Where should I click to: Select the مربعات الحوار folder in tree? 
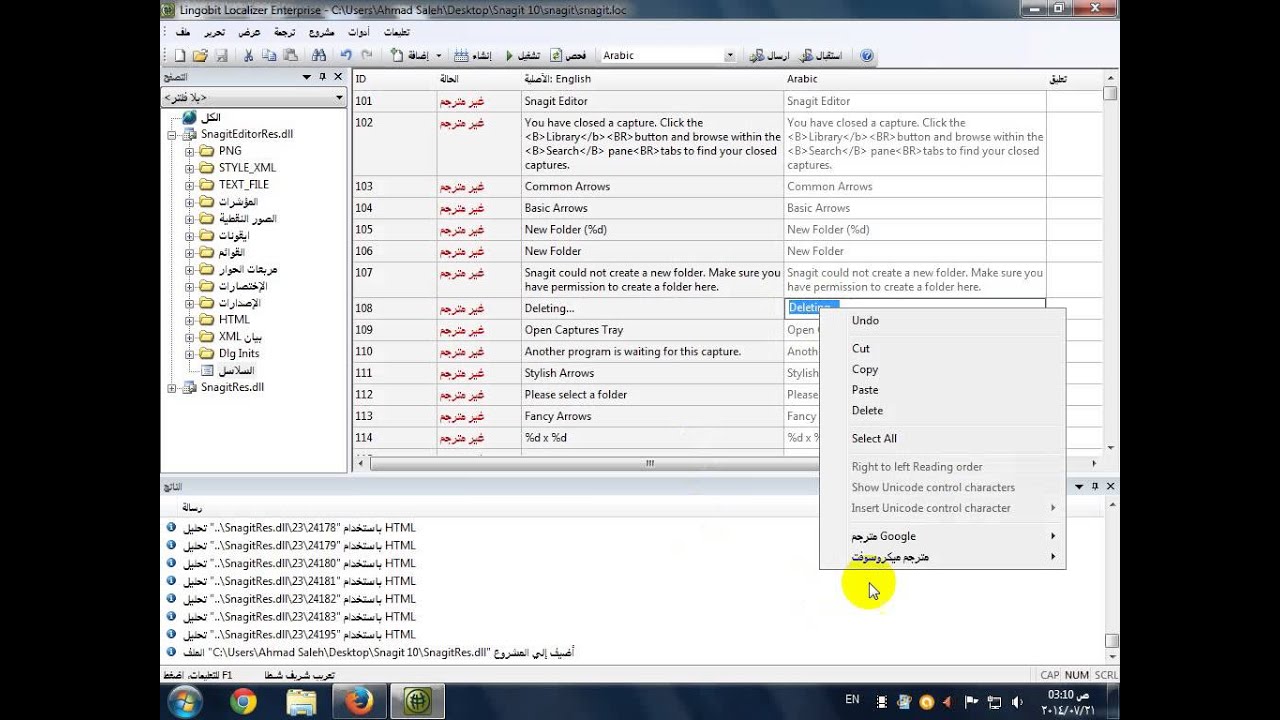(248, 270)
